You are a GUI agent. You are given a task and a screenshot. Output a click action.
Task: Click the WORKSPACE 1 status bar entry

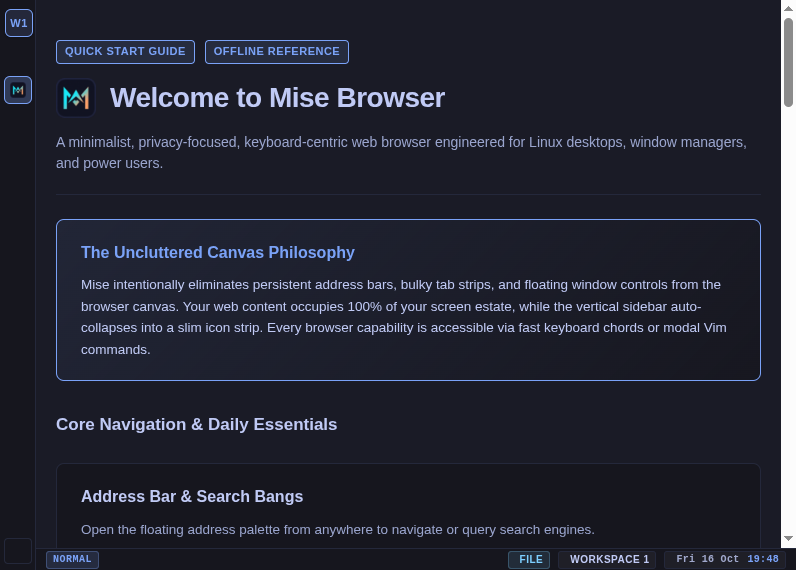607,559
